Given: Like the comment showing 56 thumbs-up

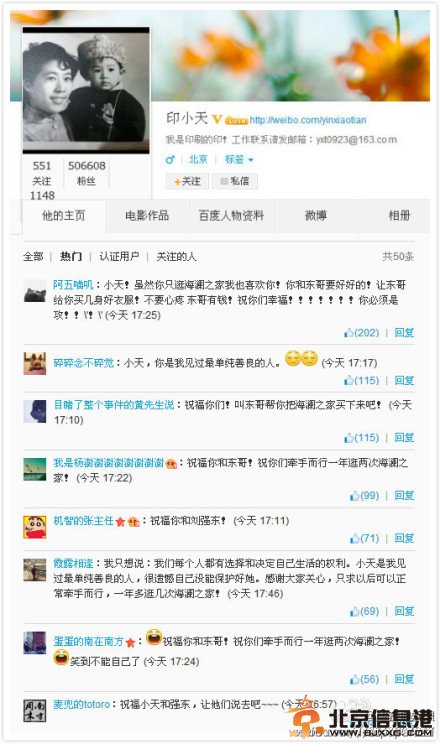Looking at the screenshot, I should (354, 679).
